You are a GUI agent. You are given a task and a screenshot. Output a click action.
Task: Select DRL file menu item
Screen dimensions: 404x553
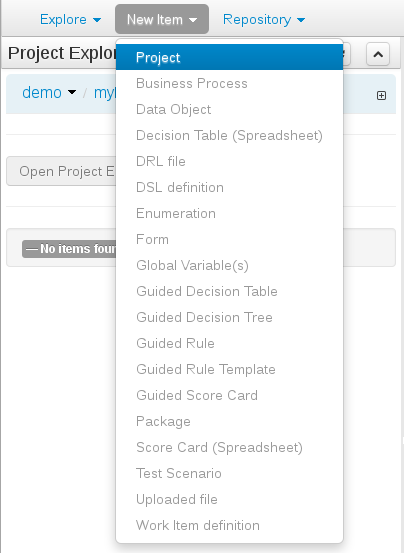pos(229,161)
